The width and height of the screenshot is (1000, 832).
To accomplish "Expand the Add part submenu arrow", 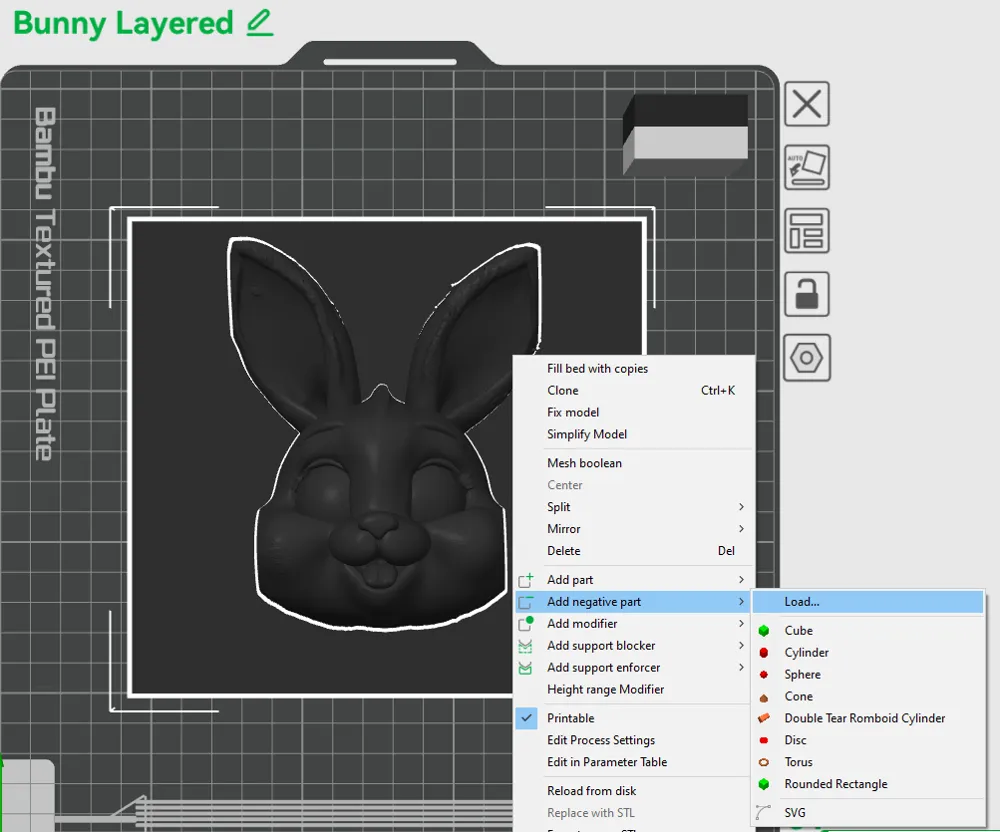I will click(741, 580).
